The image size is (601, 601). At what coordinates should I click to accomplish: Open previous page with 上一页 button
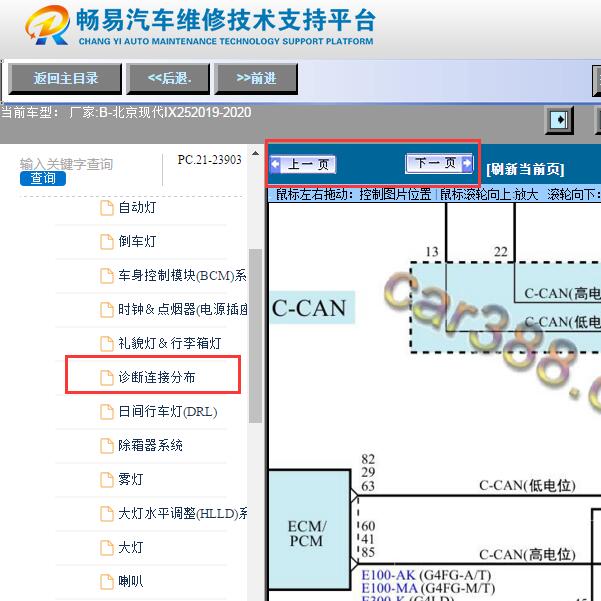[x=303, y=164]
